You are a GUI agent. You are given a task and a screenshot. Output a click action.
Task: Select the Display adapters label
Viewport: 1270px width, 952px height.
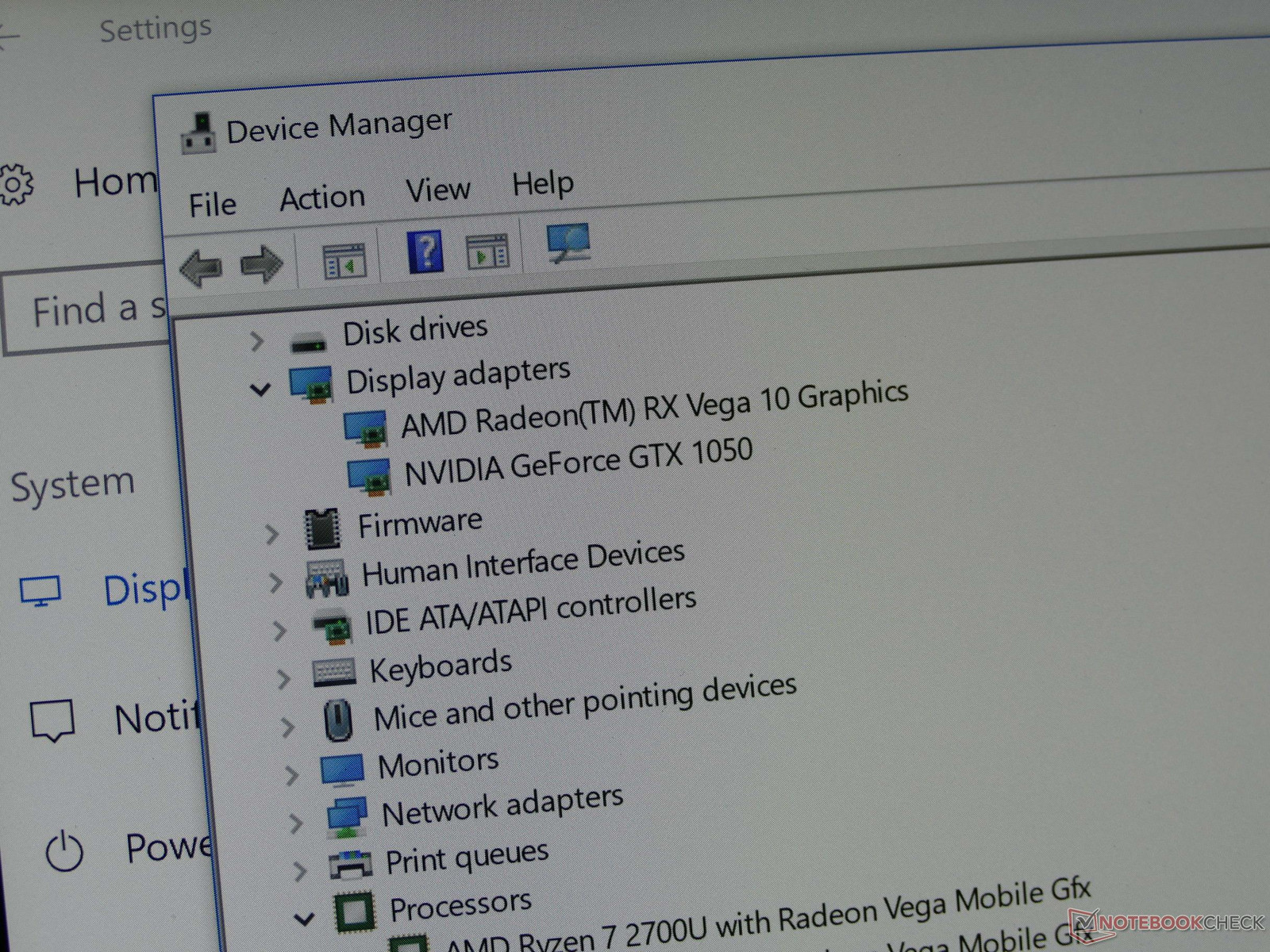[458, 375]
